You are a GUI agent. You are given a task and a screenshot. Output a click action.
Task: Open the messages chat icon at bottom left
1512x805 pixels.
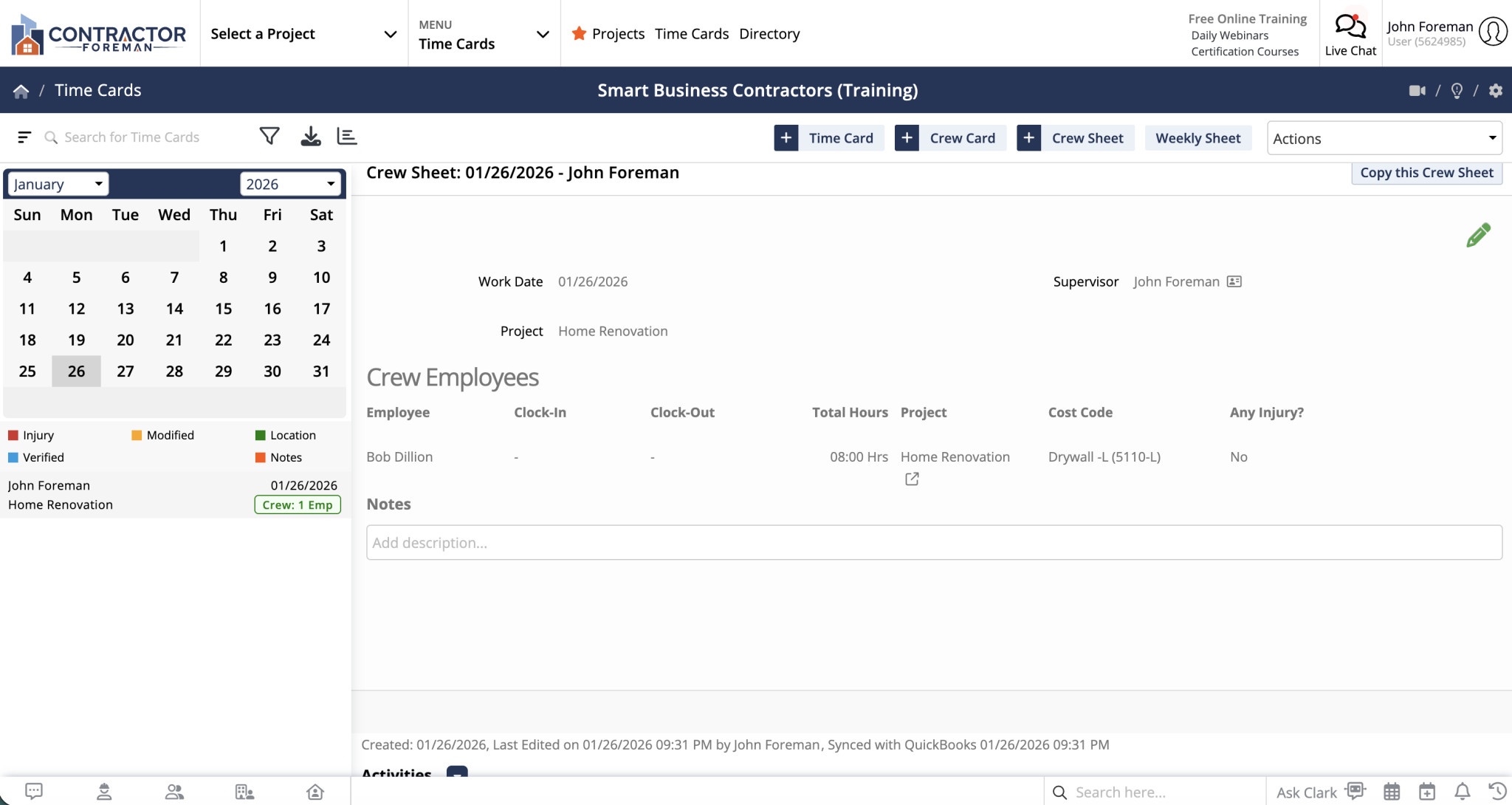34,792
